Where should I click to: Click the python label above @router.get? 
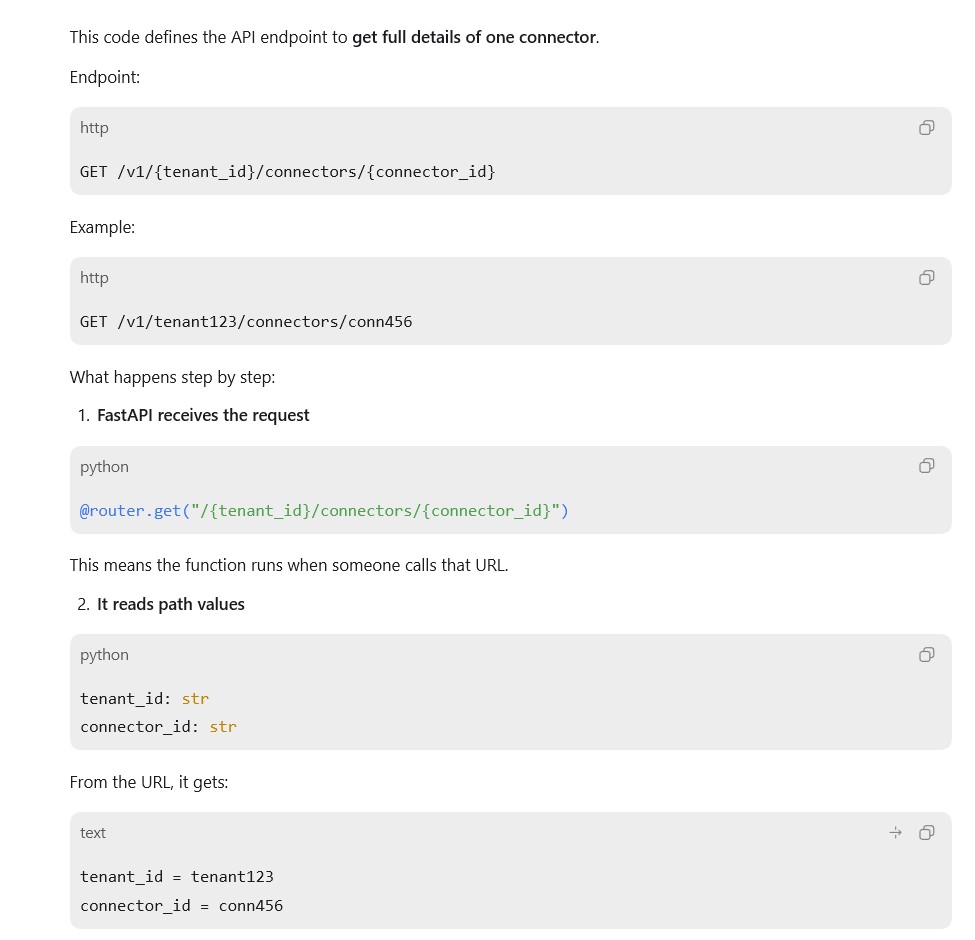(x=104, y=467)
